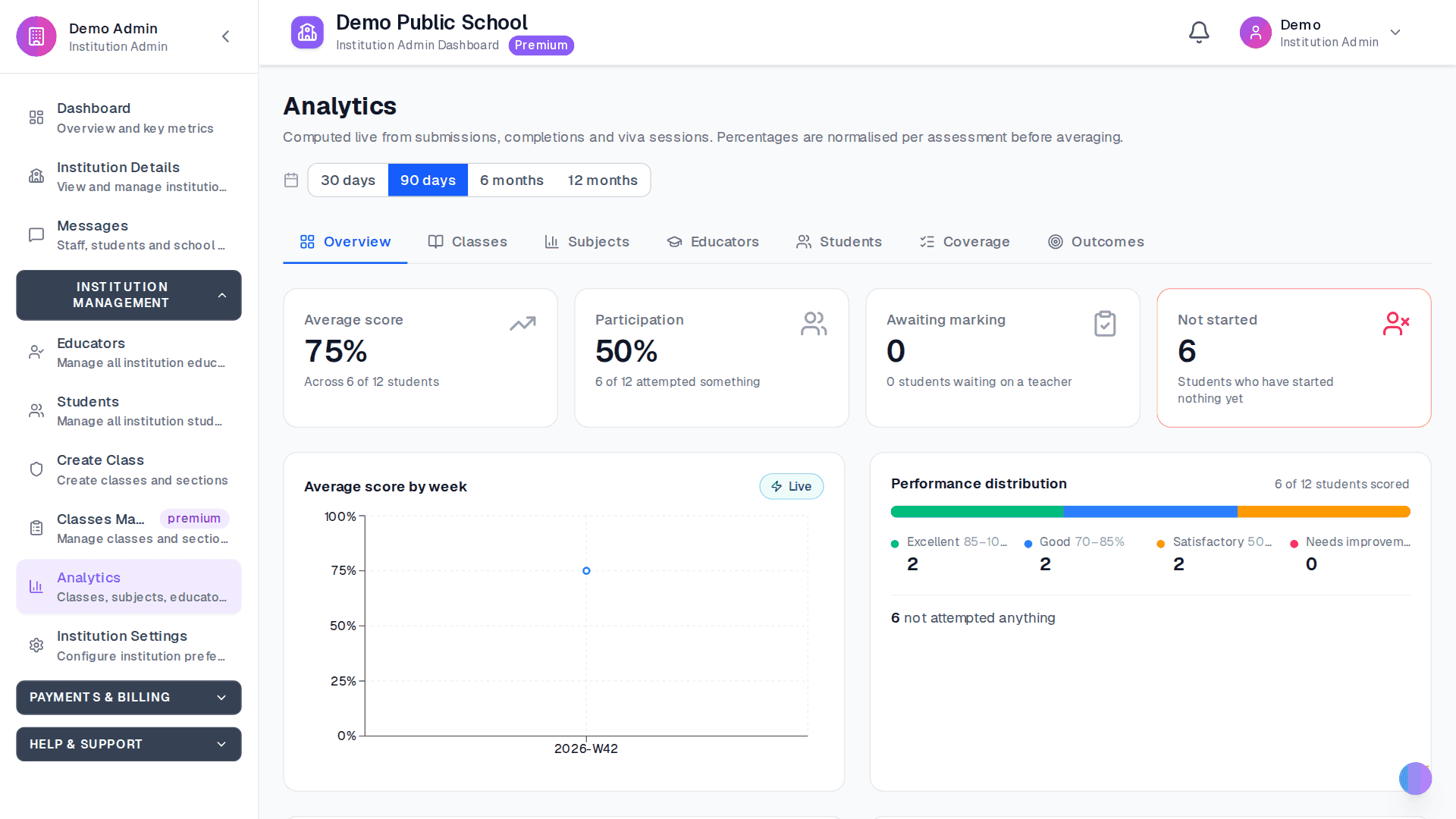Expand the Payments & Billing section
Screen dimensions: 1456x819
click(x=129, y=698)
